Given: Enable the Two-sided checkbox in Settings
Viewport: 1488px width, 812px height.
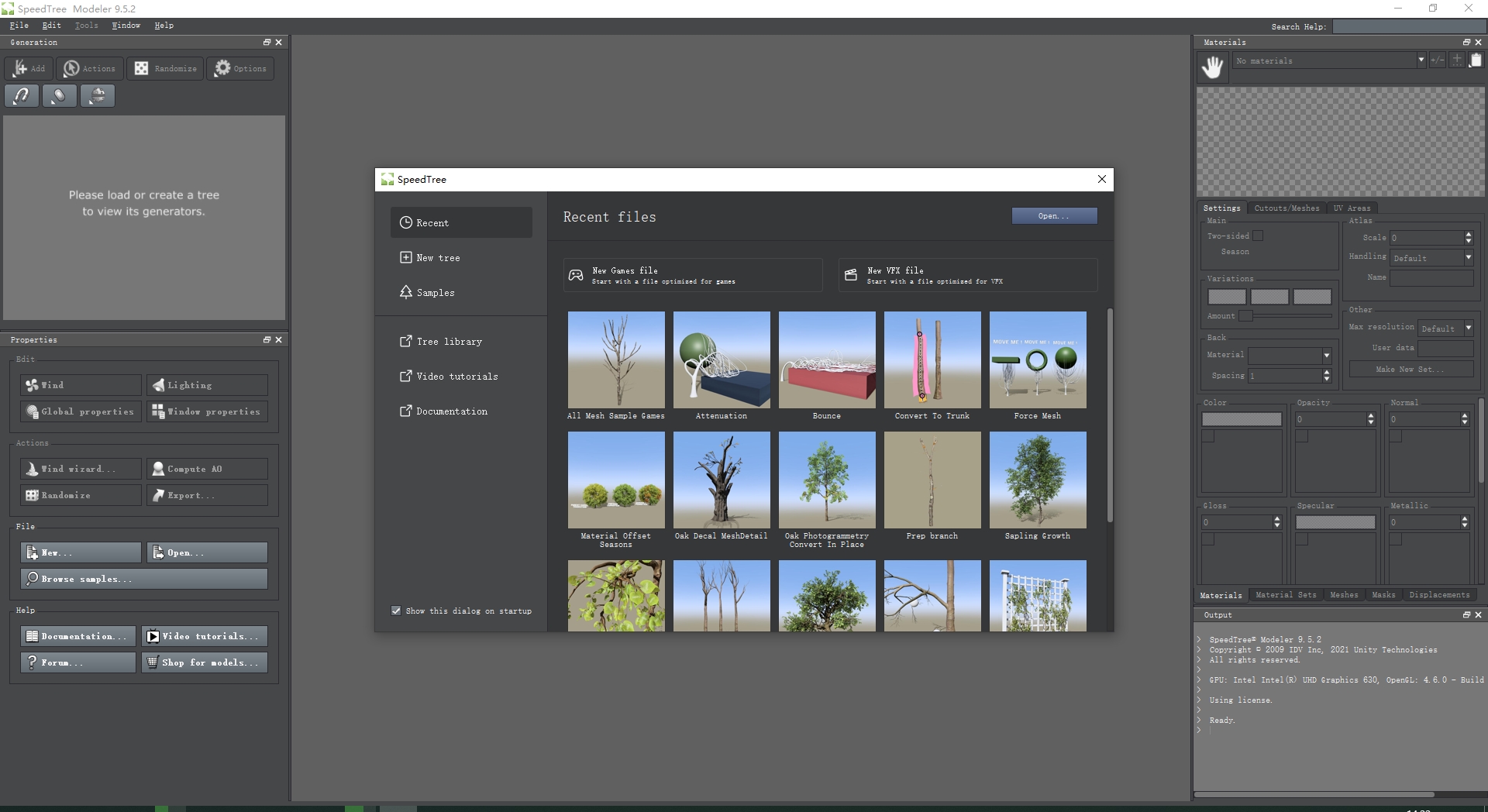Looking at the screenshot, I should pos(1258,236).
